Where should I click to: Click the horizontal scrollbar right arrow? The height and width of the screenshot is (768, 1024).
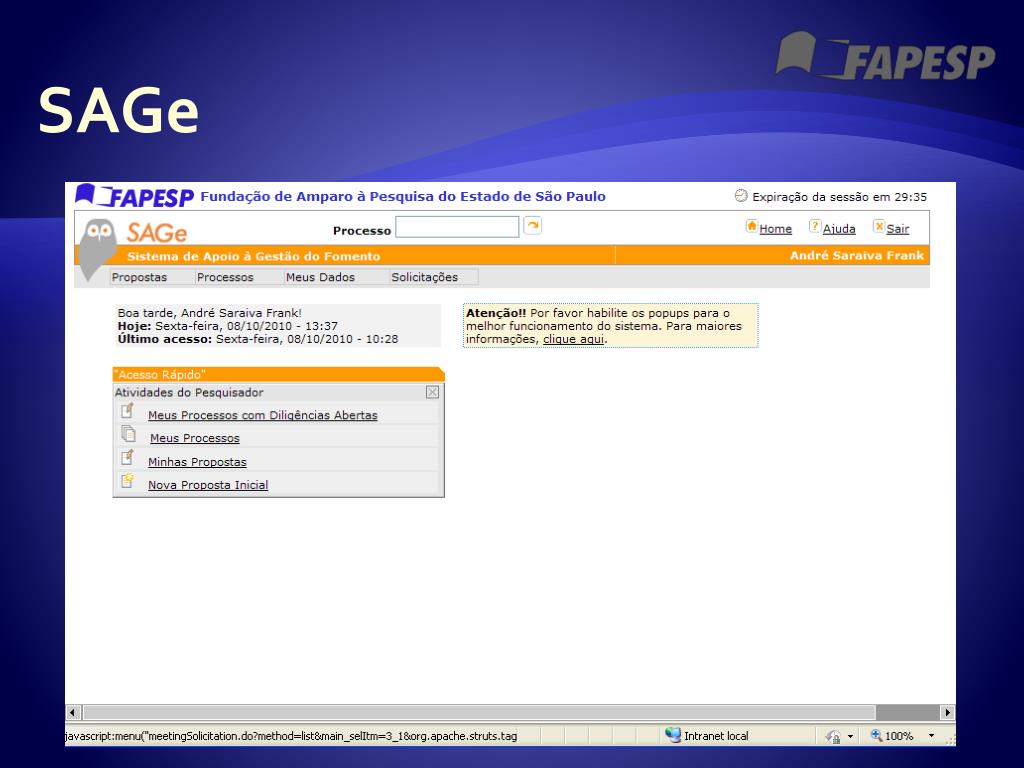[x=948, y=712]
